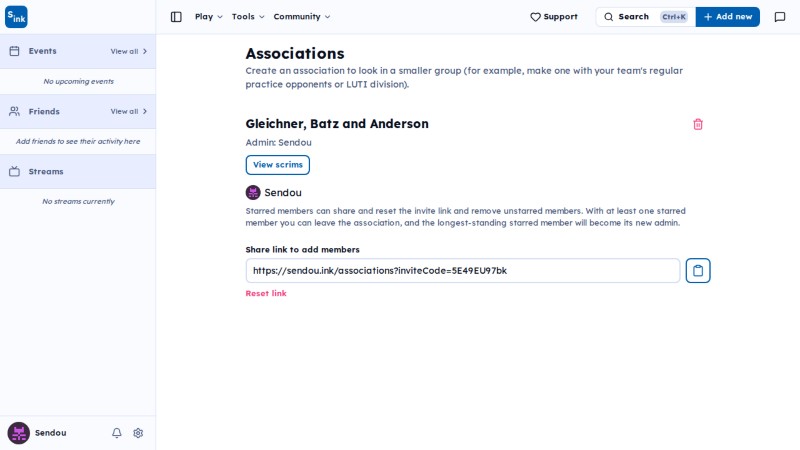Open the settings gear
Viewport: 800px width, 450px height.
coord(138,433)
